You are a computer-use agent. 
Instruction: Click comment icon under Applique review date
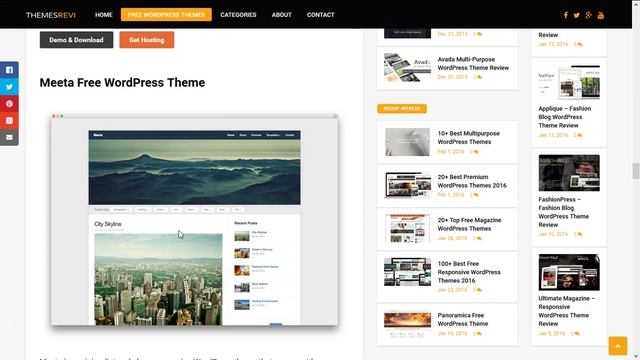[x=578, y=135]
